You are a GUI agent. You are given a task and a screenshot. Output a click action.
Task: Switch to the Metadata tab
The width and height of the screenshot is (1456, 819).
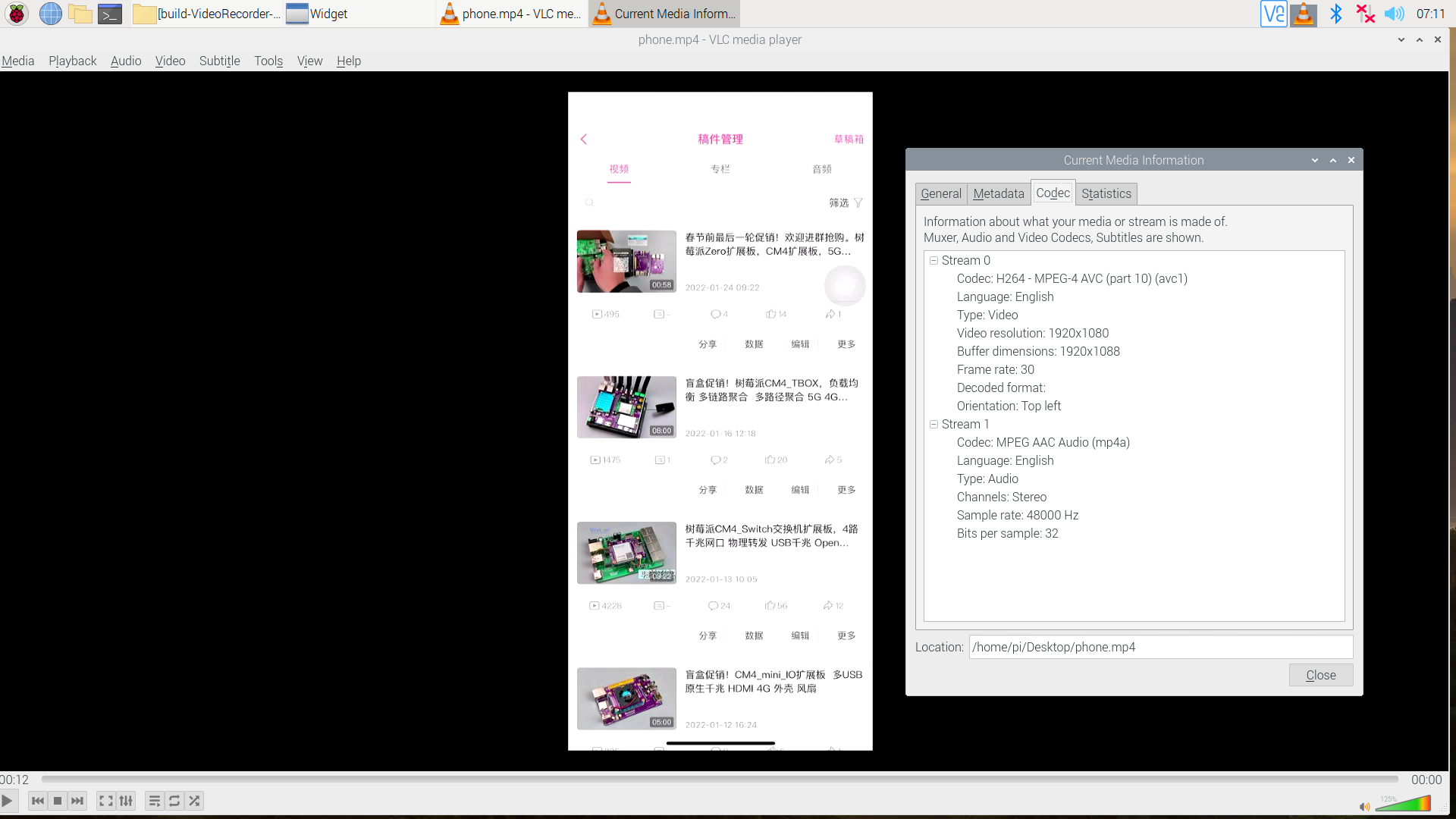999,193
